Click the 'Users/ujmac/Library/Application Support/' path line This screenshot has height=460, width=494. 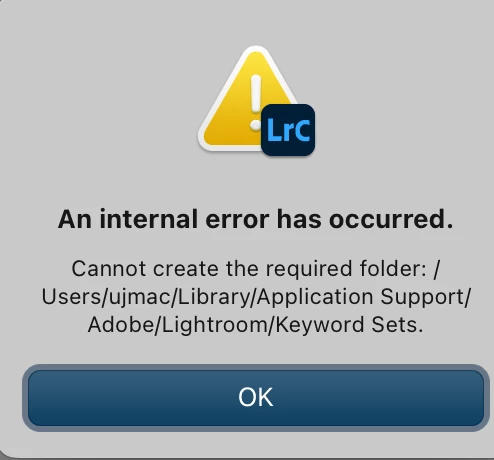pos(256,297)
